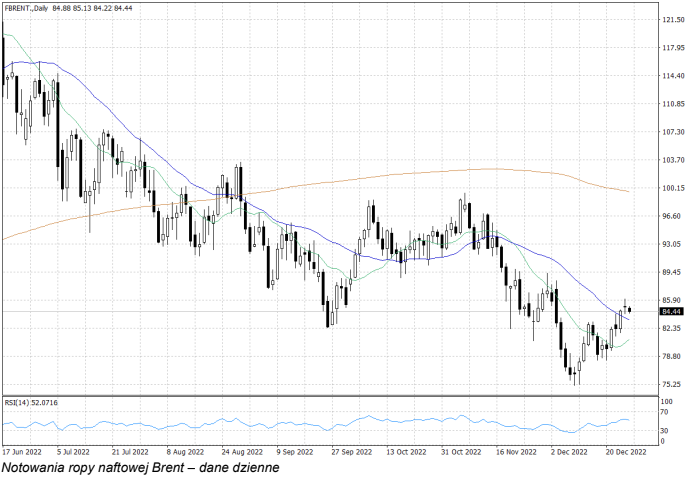Click the latest candlestick on the chart
This screenshot has width=689, height=479.
coord(629,309)
